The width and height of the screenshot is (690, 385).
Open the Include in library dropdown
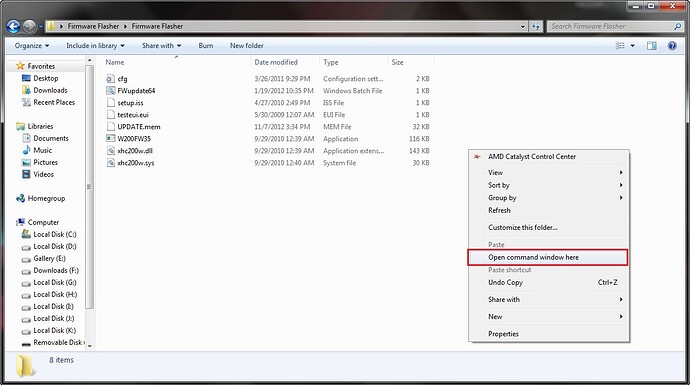pos(95,46)
